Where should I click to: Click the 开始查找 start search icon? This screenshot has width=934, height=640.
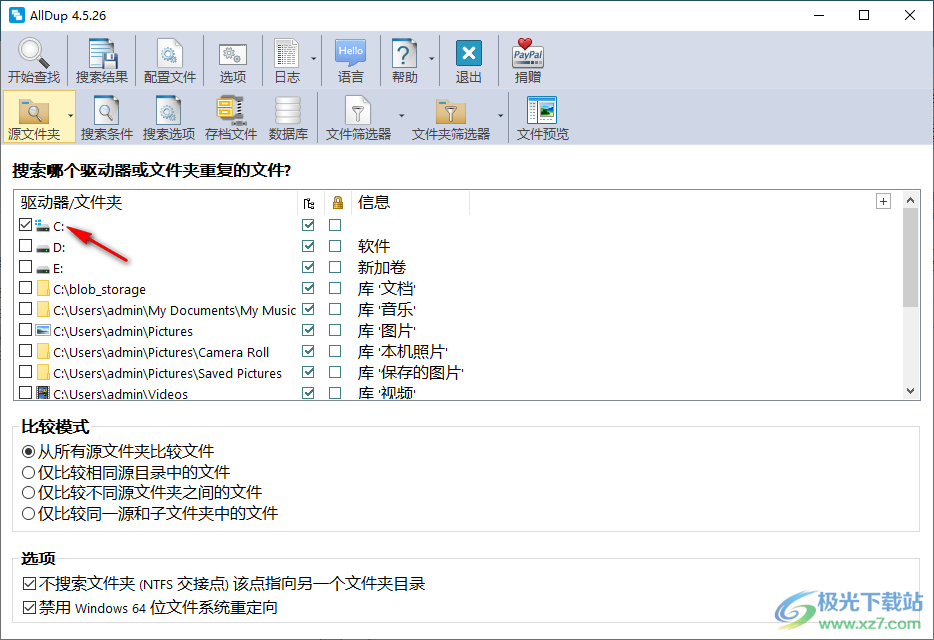point(34,60)
